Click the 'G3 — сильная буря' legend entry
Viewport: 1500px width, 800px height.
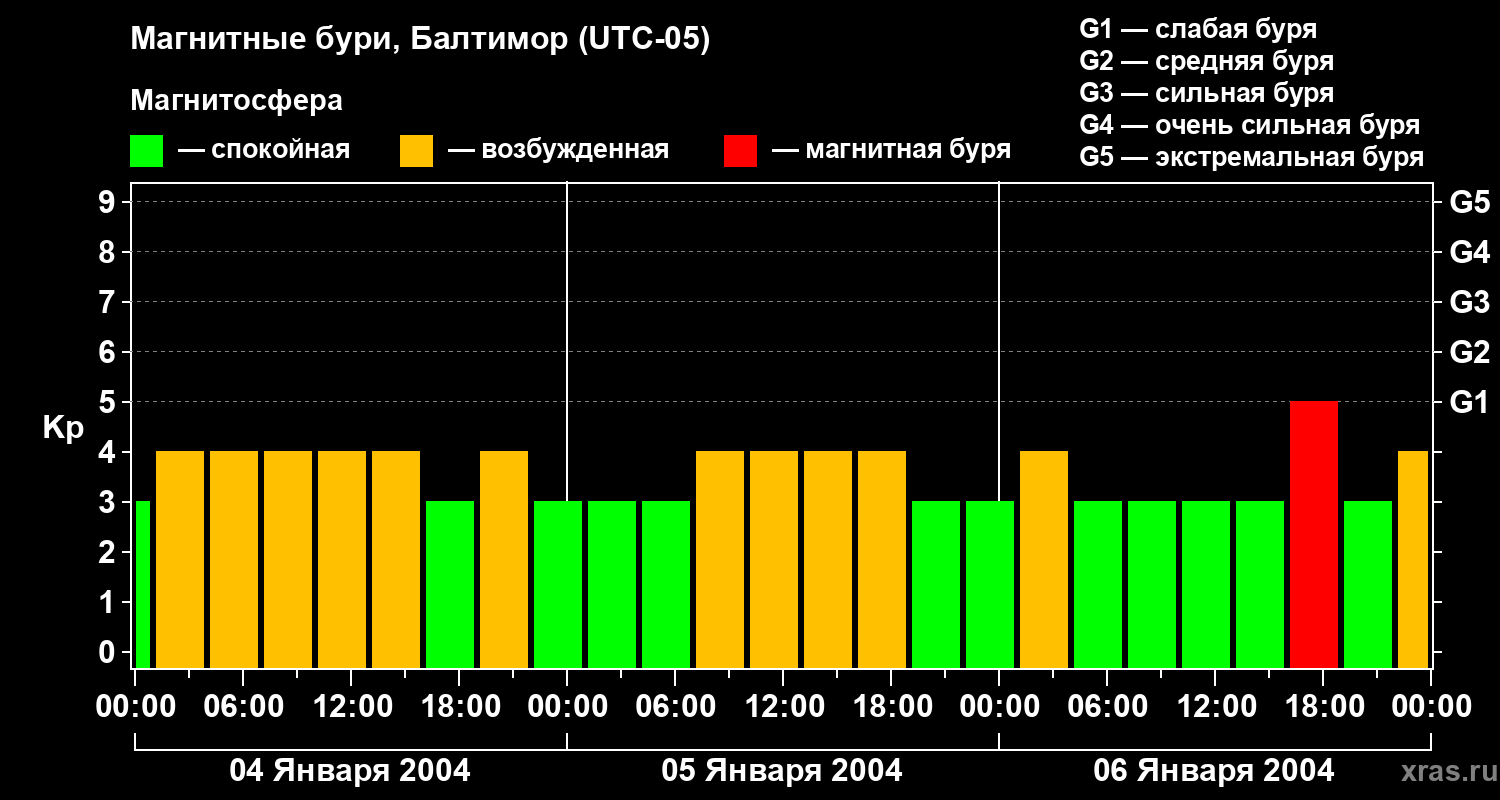click(1206, 93)
